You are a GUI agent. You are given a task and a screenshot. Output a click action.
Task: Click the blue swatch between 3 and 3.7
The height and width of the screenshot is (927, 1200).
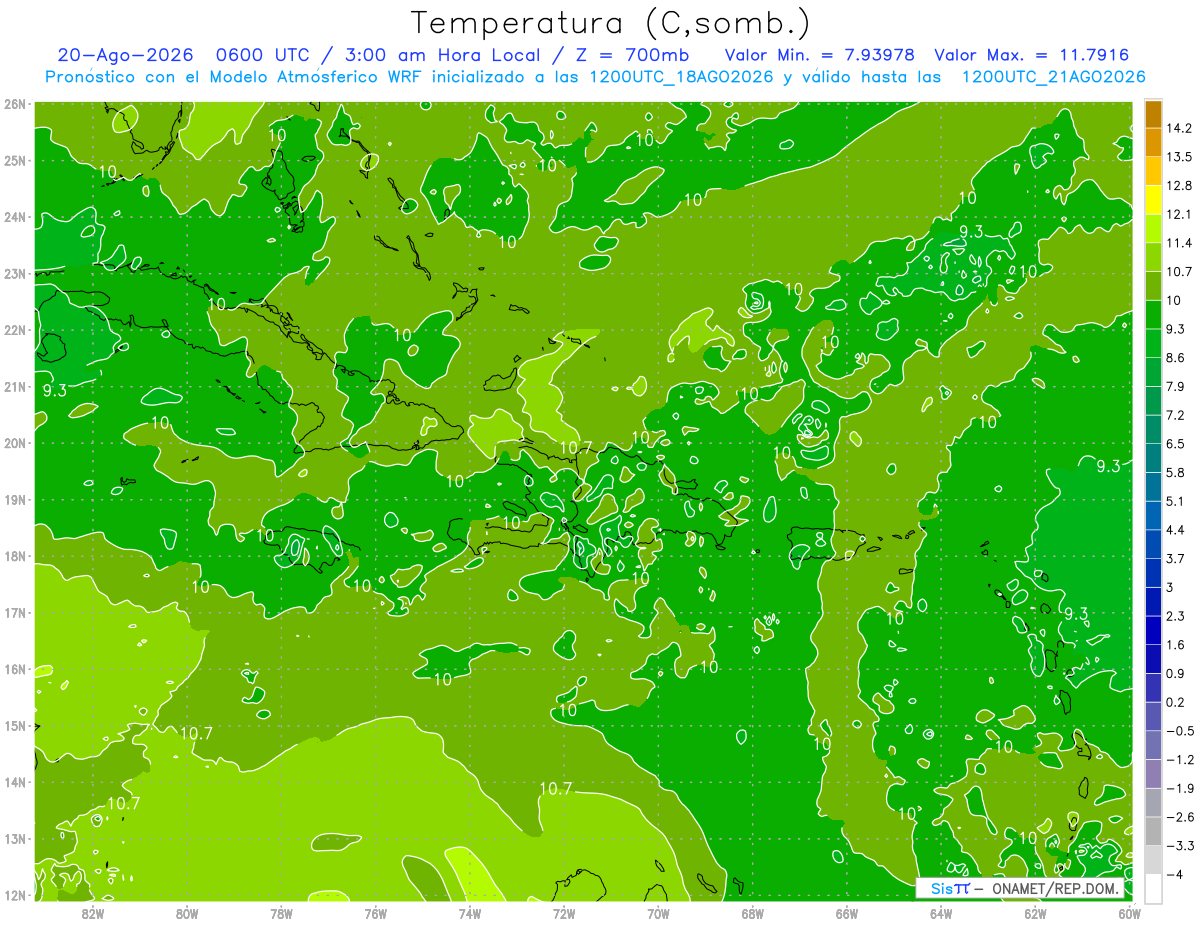[1153, 573]
